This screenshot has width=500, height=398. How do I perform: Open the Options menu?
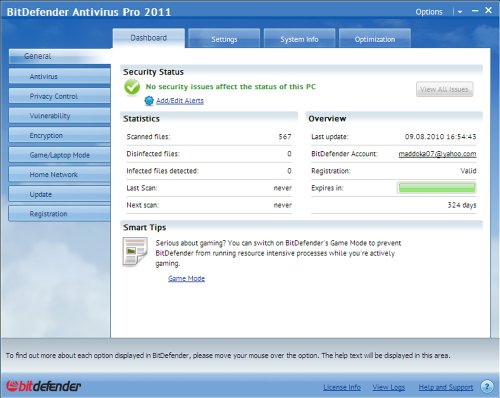pyautogui.click(x=429, y=12)
